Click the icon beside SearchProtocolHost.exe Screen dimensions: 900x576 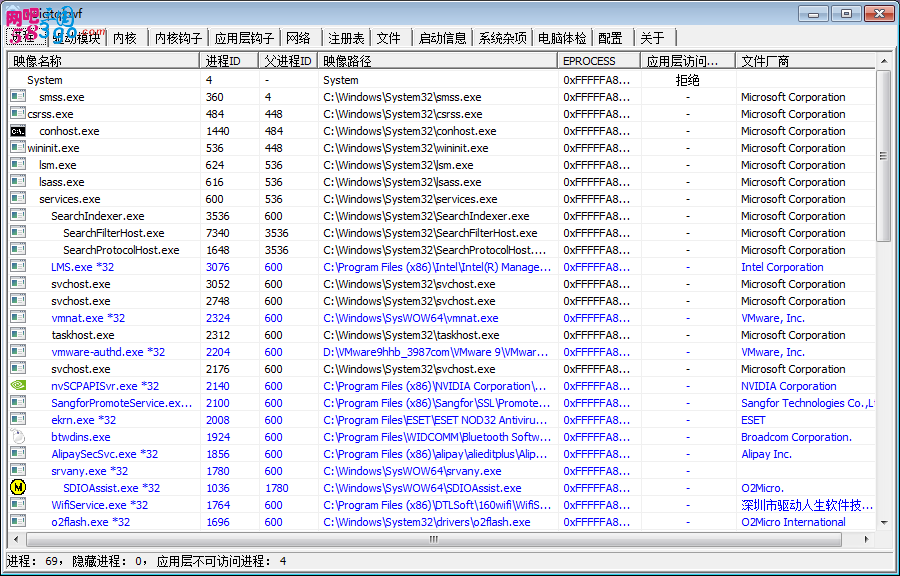(x=18, y=250)
